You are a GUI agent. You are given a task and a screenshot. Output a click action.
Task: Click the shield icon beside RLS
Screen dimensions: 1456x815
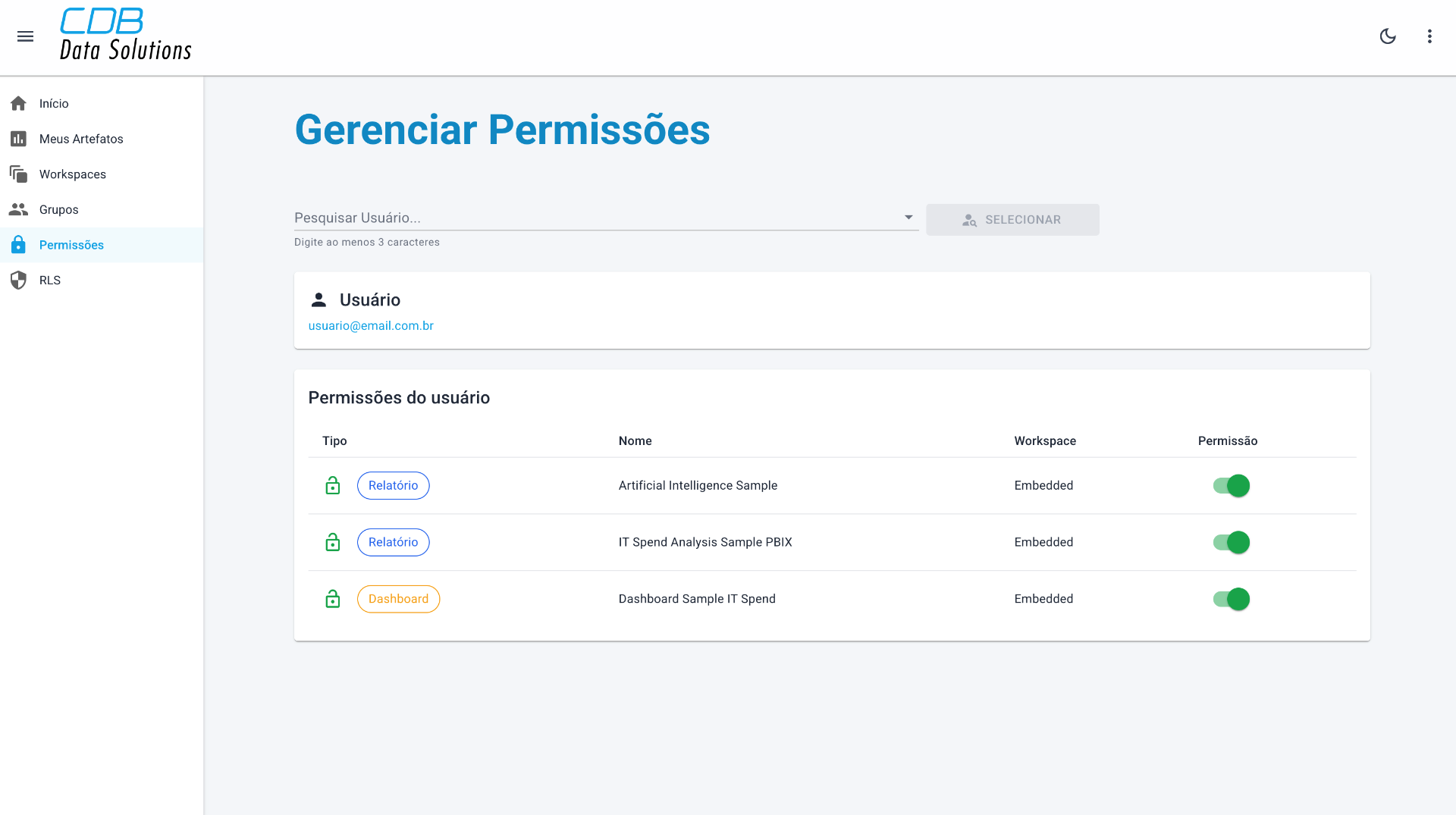click(19, 281)
